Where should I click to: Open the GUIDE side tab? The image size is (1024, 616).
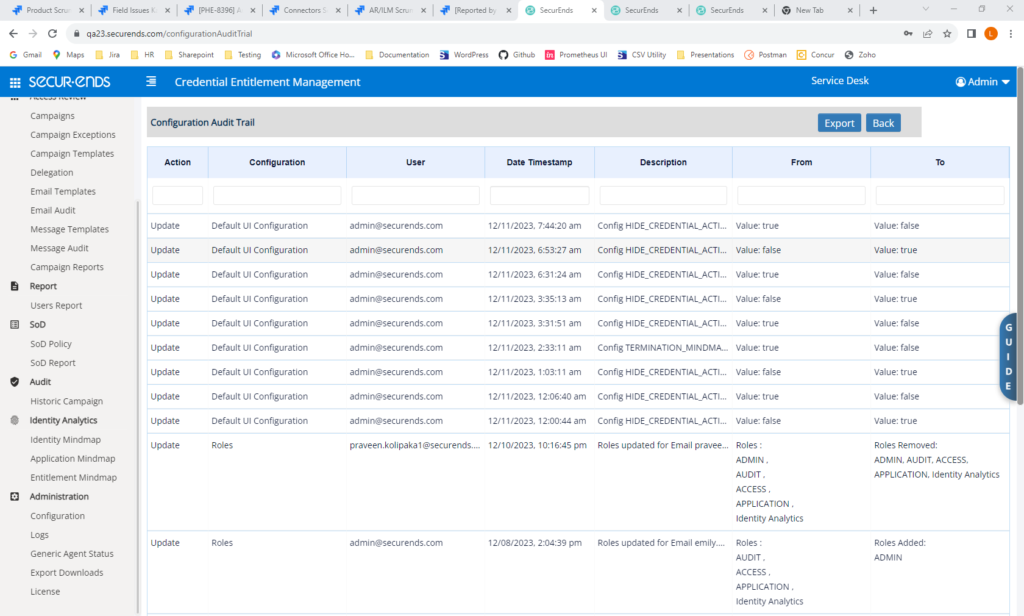tap(1009, 357)
